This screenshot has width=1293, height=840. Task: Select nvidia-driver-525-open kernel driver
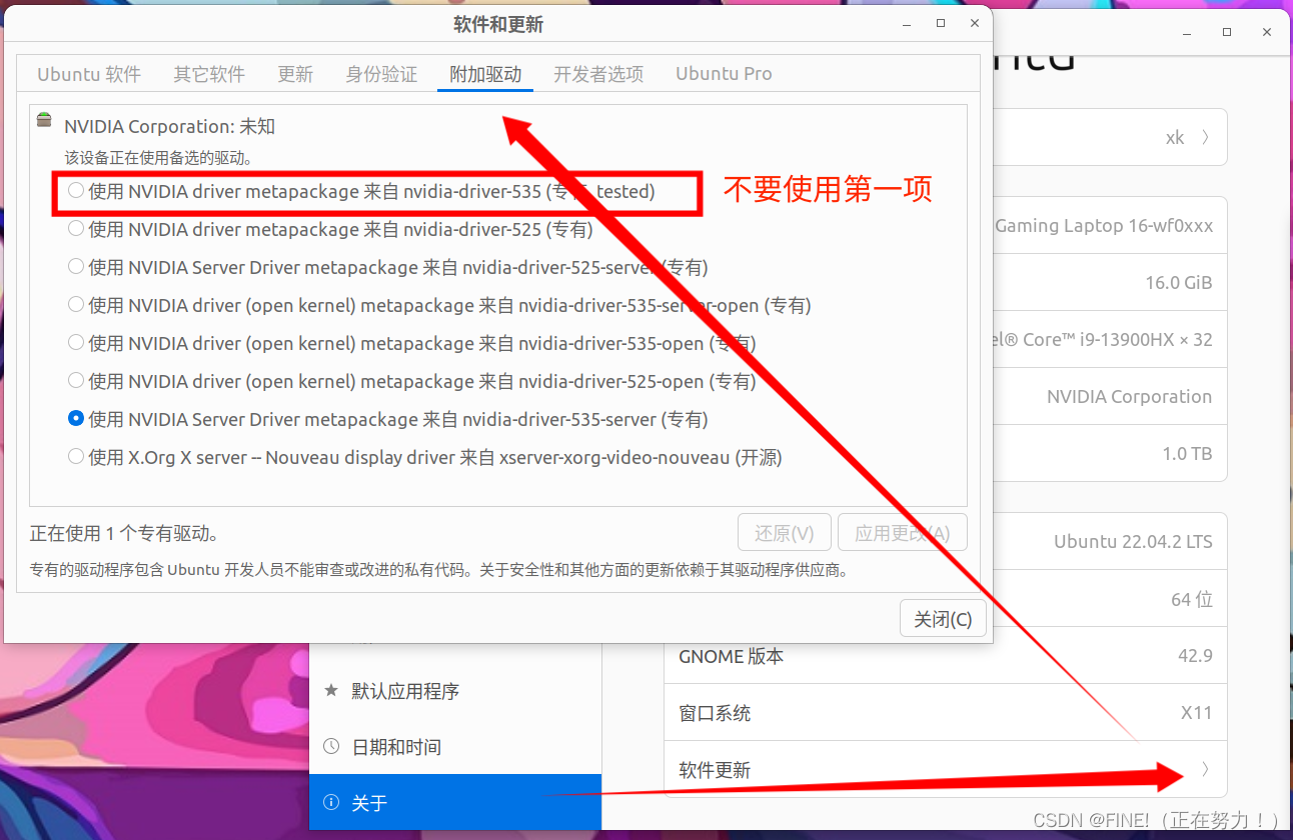point(76,381)
